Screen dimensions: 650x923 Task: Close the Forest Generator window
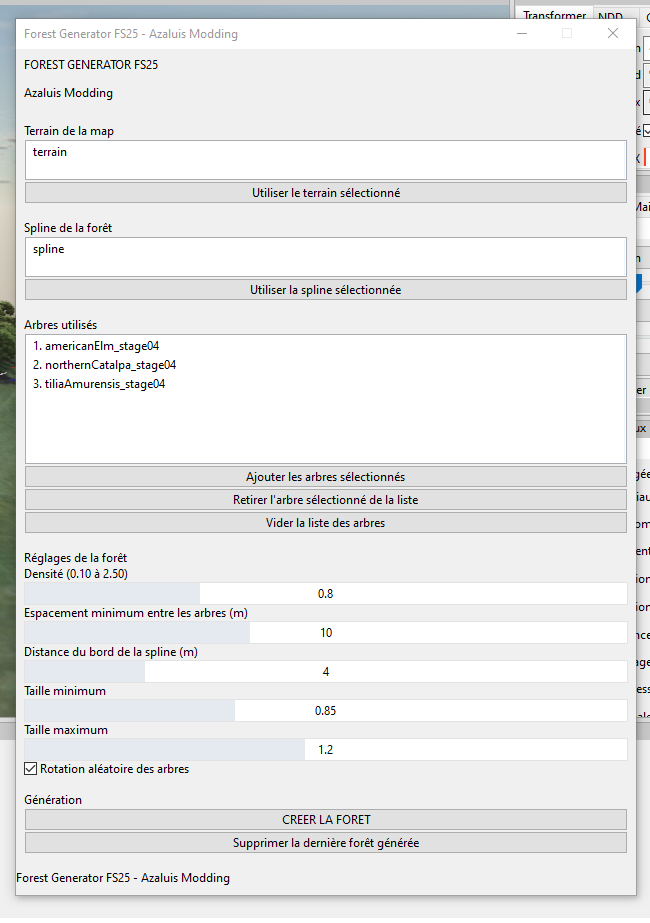click(613, 34)
